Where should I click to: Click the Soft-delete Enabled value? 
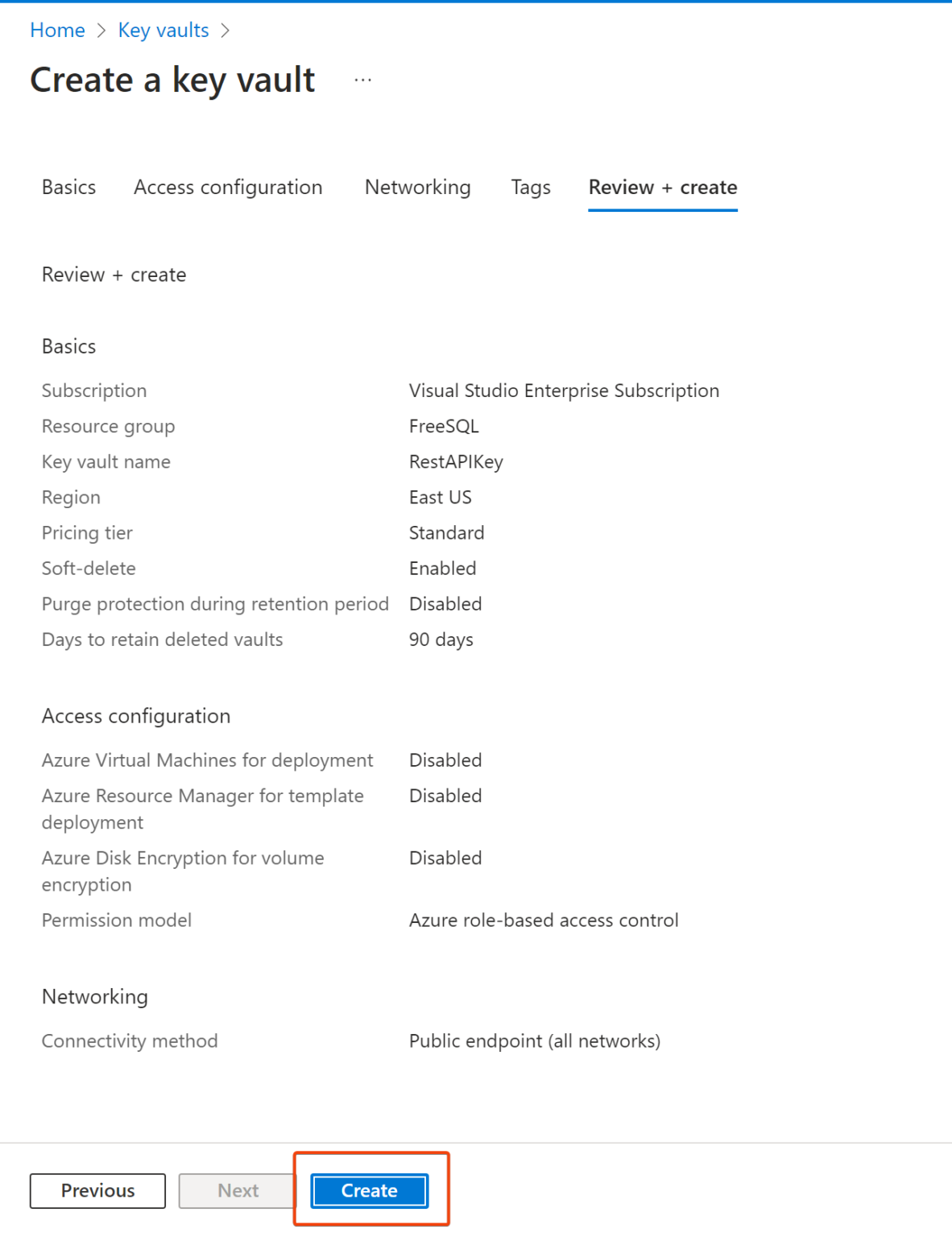click(442, 568)
